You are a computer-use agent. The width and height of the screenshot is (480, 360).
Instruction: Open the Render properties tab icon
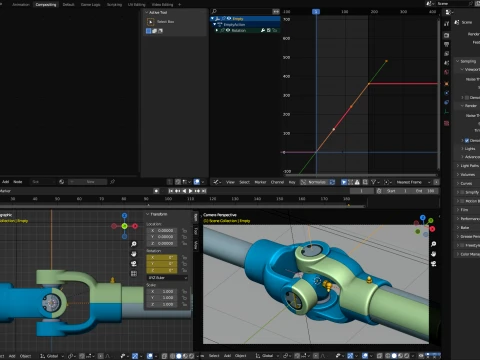click(x=447, y=35)
